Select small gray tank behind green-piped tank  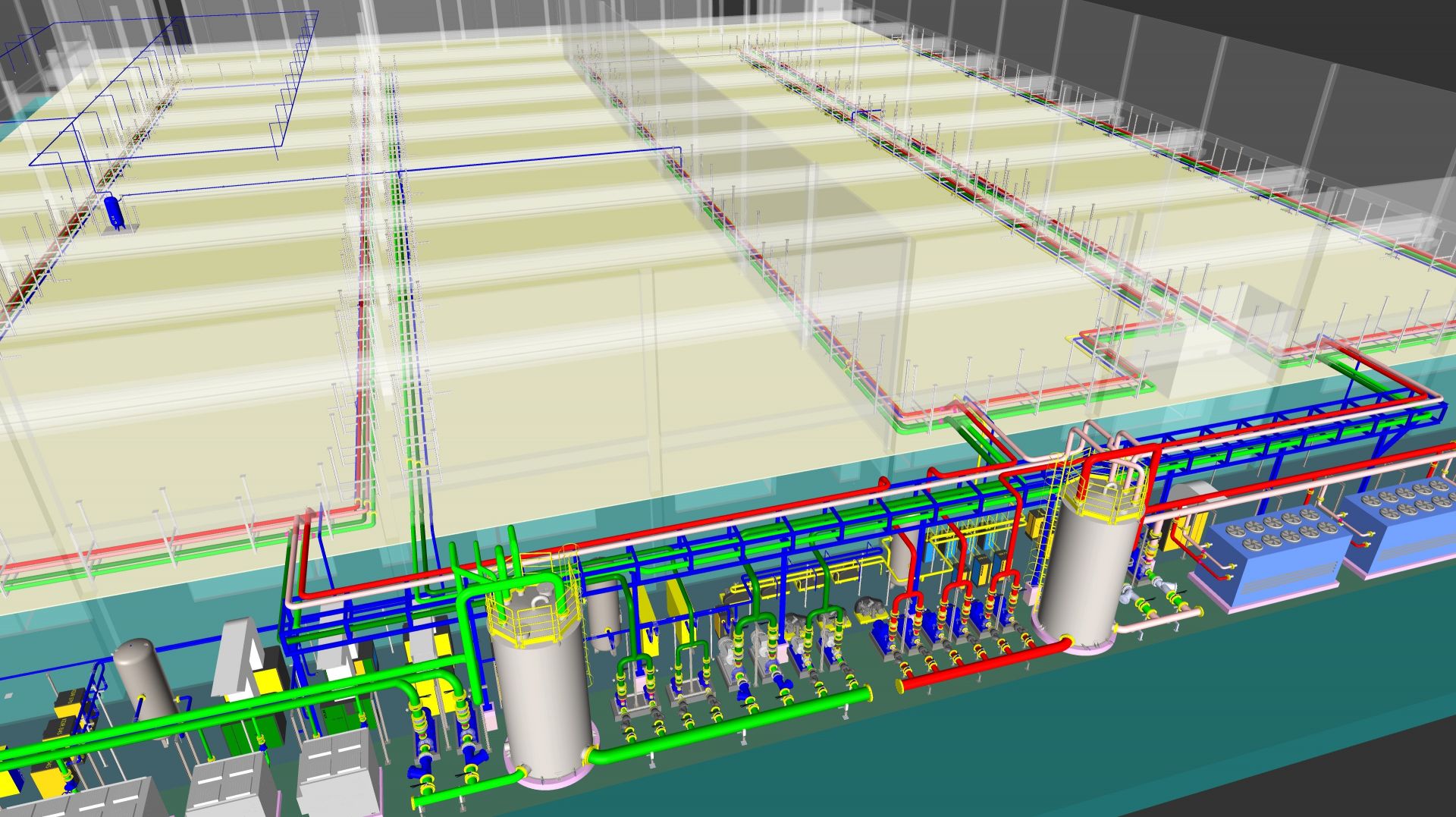click(x=604, y=618)
